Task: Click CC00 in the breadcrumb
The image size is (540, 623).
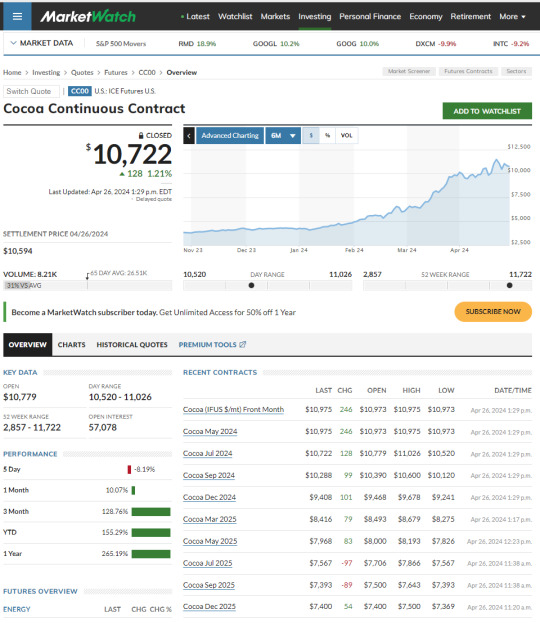Action: pos(147,72)
